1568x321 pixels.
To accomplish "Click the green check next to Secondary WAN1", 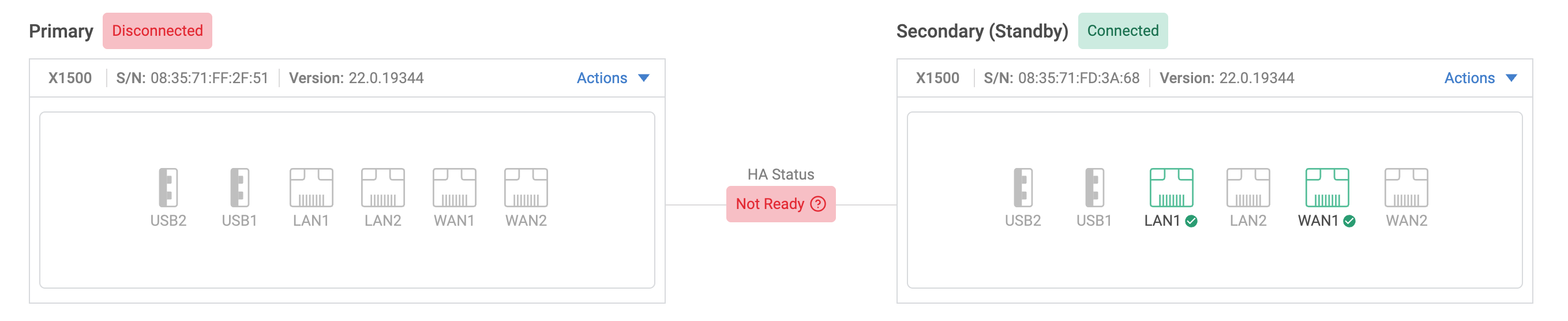I will (x=1349, y=221).
